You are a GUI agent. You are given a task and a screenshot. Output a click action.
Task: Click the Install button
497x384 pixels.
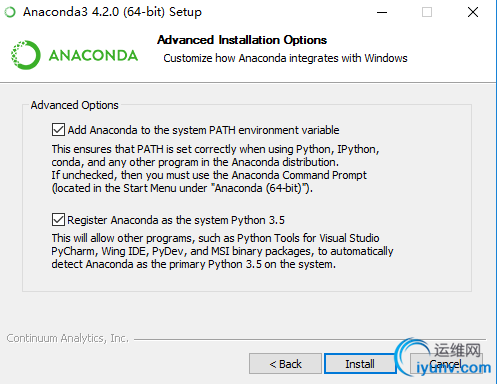point(360,364)
